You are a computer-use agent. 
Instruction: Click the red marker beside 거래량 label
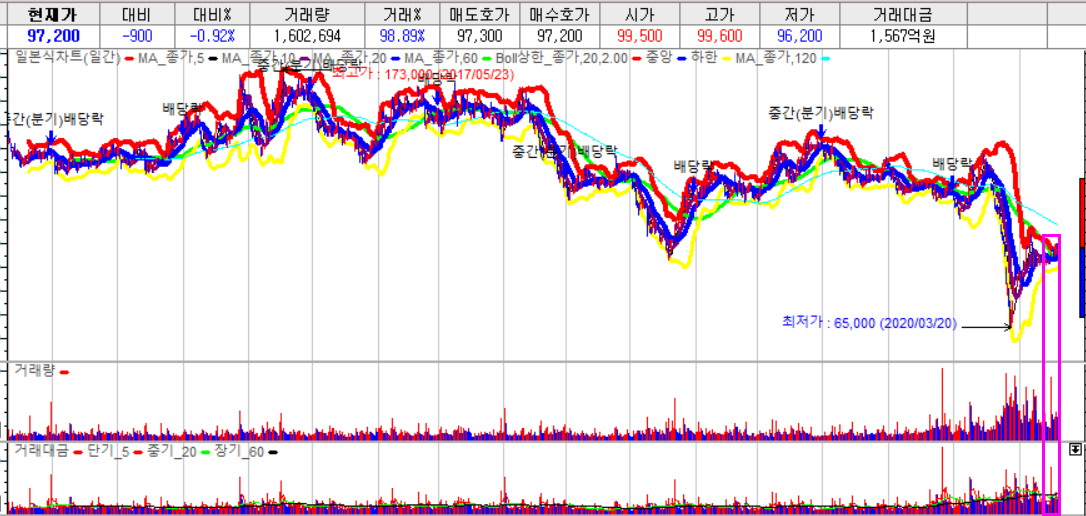[63, 373]
